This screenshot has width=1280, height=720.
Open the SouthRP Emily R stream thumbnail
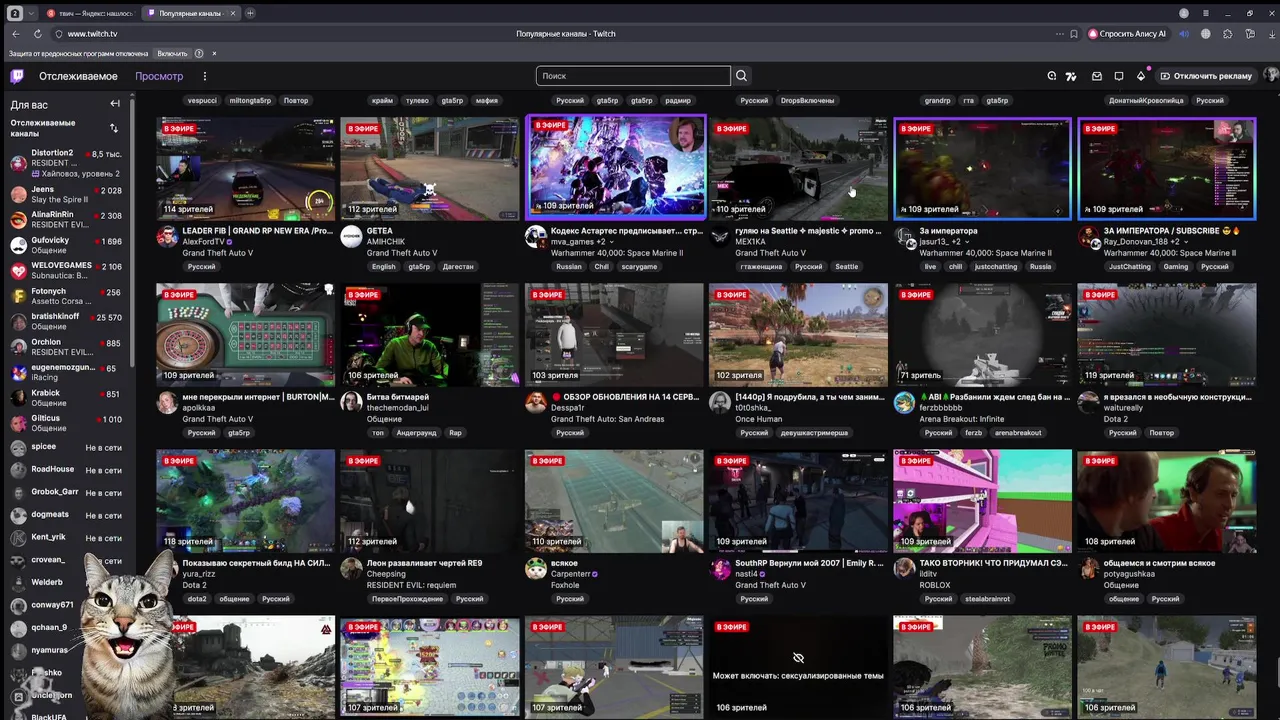click(x=798, y=500)
